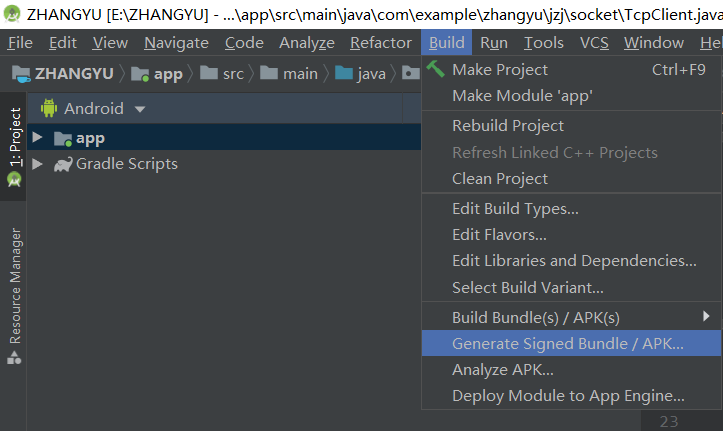Toggle the 1: Project tool window
This screenshot has width=723, height=431.
(x=15, y=136)
